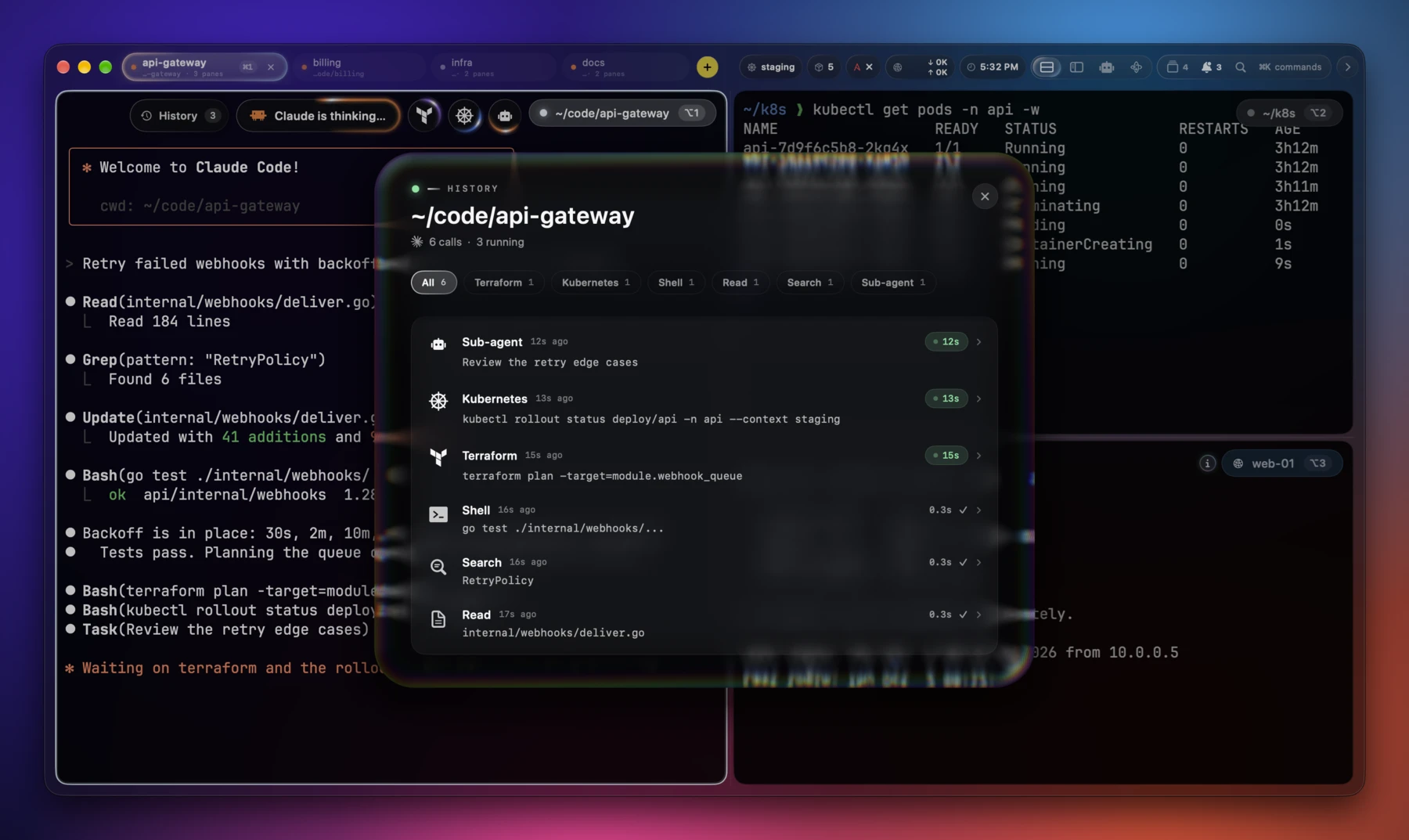Image resolution: width=1409 pixels, height=840 pixels.
Task: Expand the Read deliver.go entry chevron
Action: [x=978, y=615]
